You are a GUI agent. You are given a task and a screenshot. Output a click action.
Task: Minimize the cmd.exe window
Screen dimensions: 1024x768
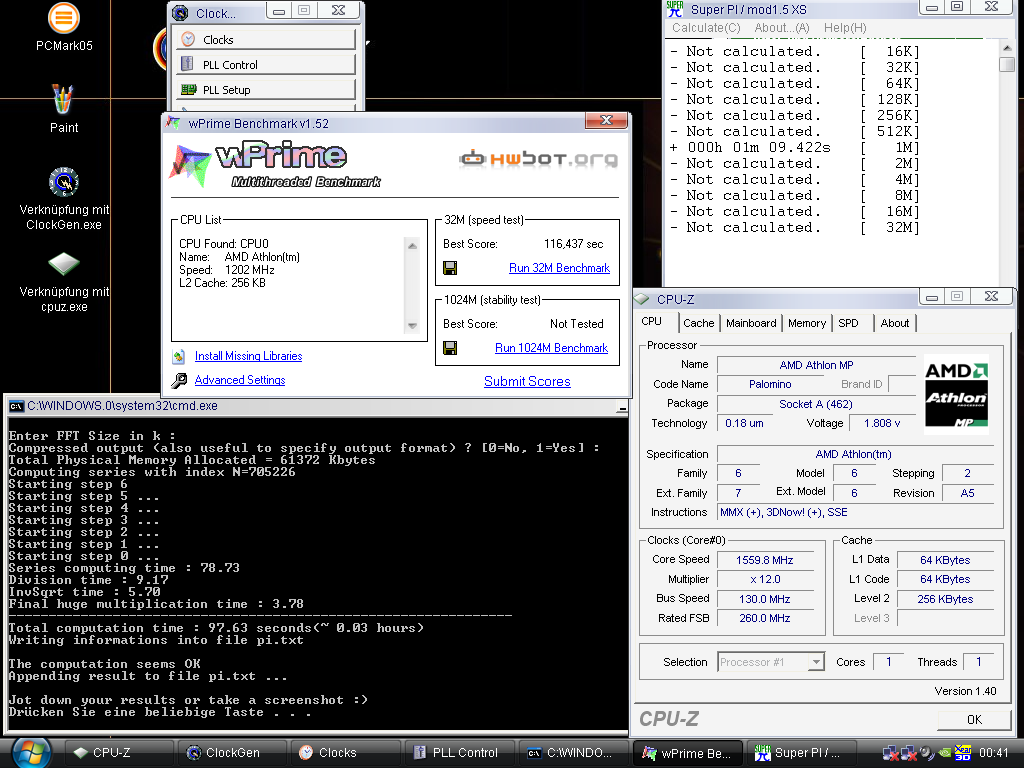click(622, 408)
